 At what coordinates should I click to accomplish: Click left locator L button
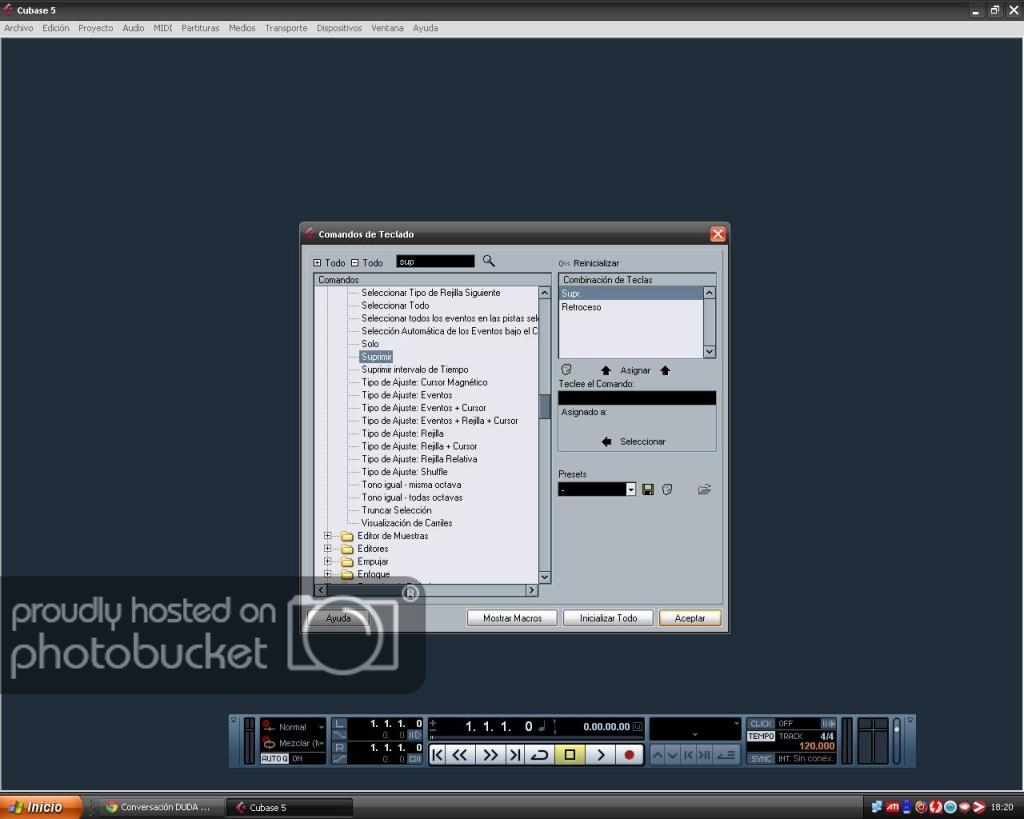(x=339, y=724)
